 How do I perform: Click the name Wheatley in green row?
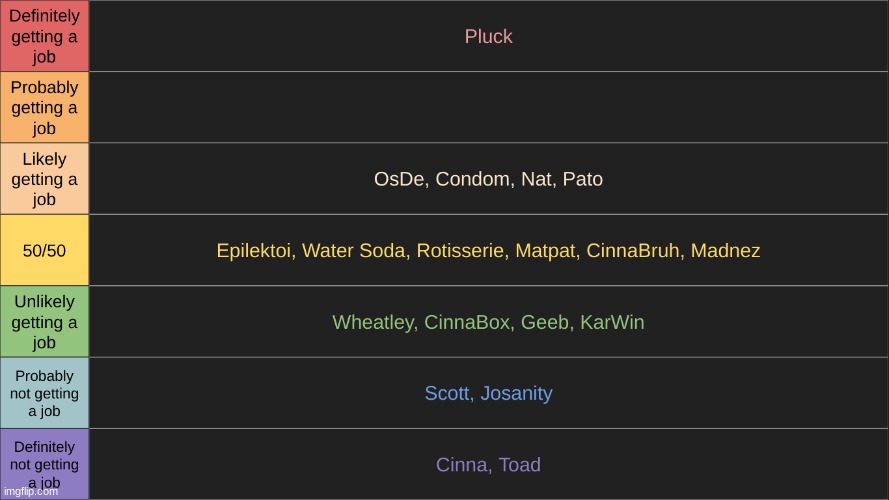pos(374,322)
